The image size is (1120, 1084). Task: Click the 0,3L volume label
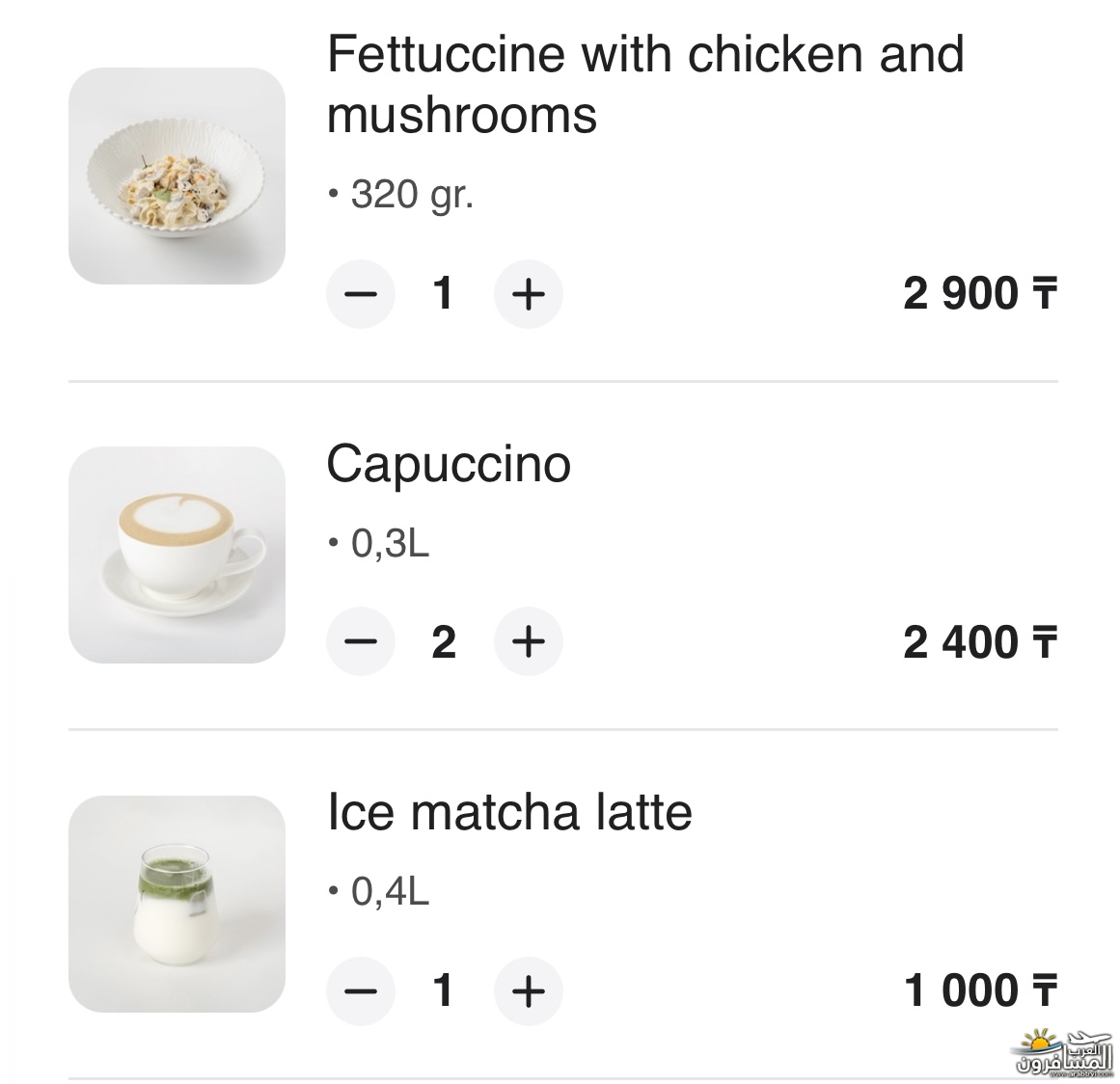click(390, 544)
